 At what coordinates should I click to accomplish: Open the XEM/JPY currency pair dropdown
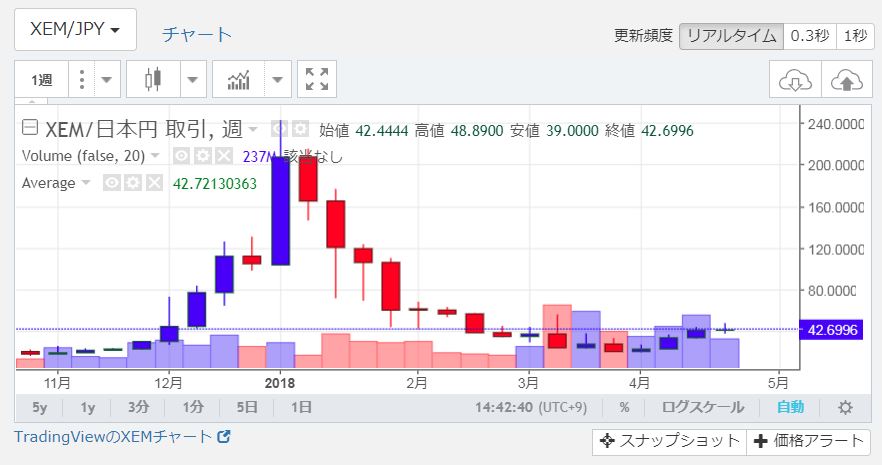pos(75,29)
